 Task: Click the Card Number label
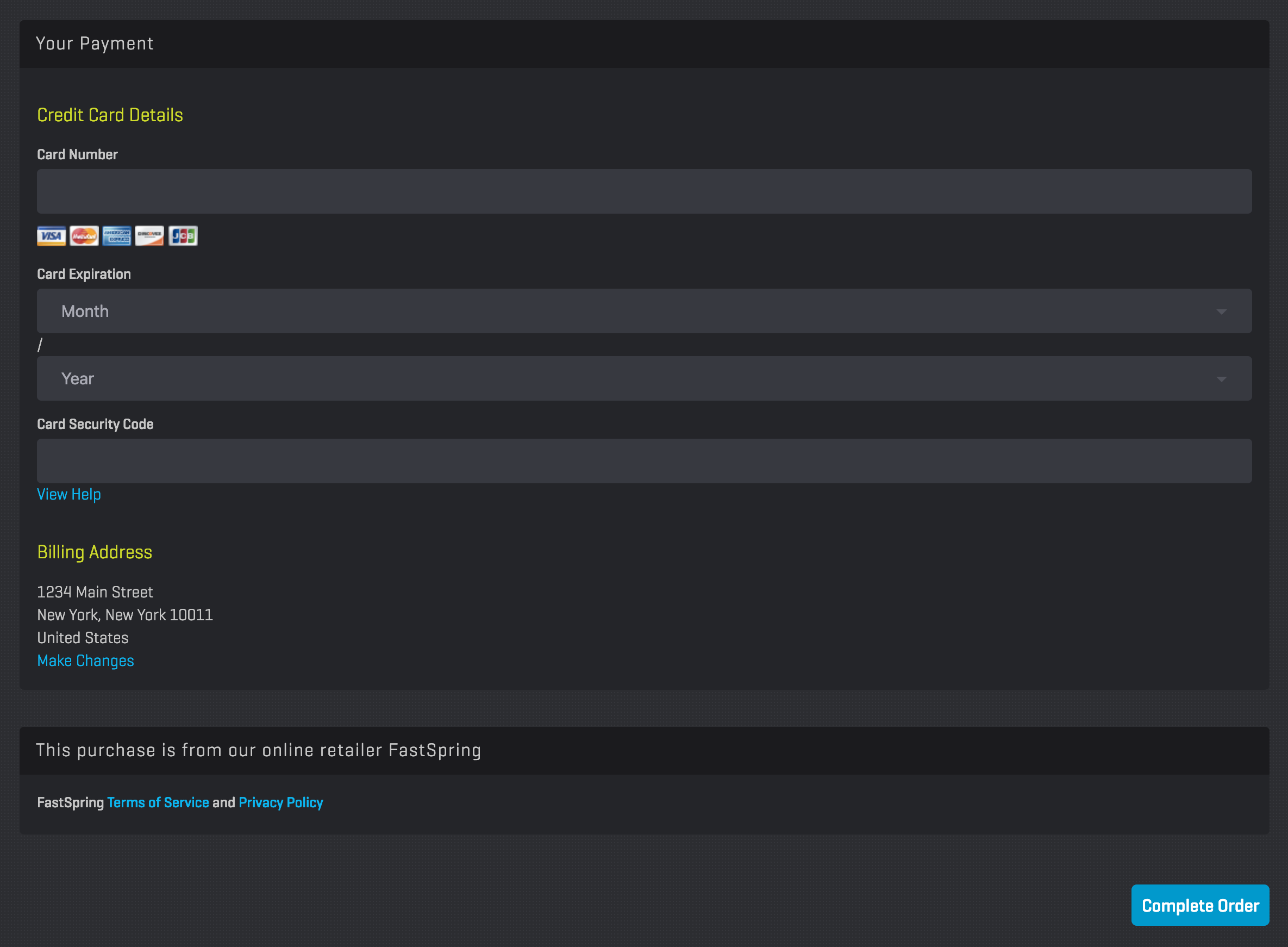click(77, 155)
